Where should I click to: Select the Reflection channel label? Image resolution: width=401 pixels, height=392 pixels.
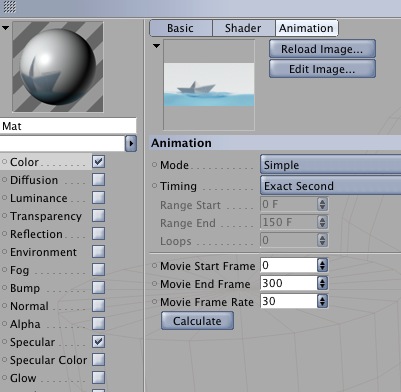click(x=36, y=234)
